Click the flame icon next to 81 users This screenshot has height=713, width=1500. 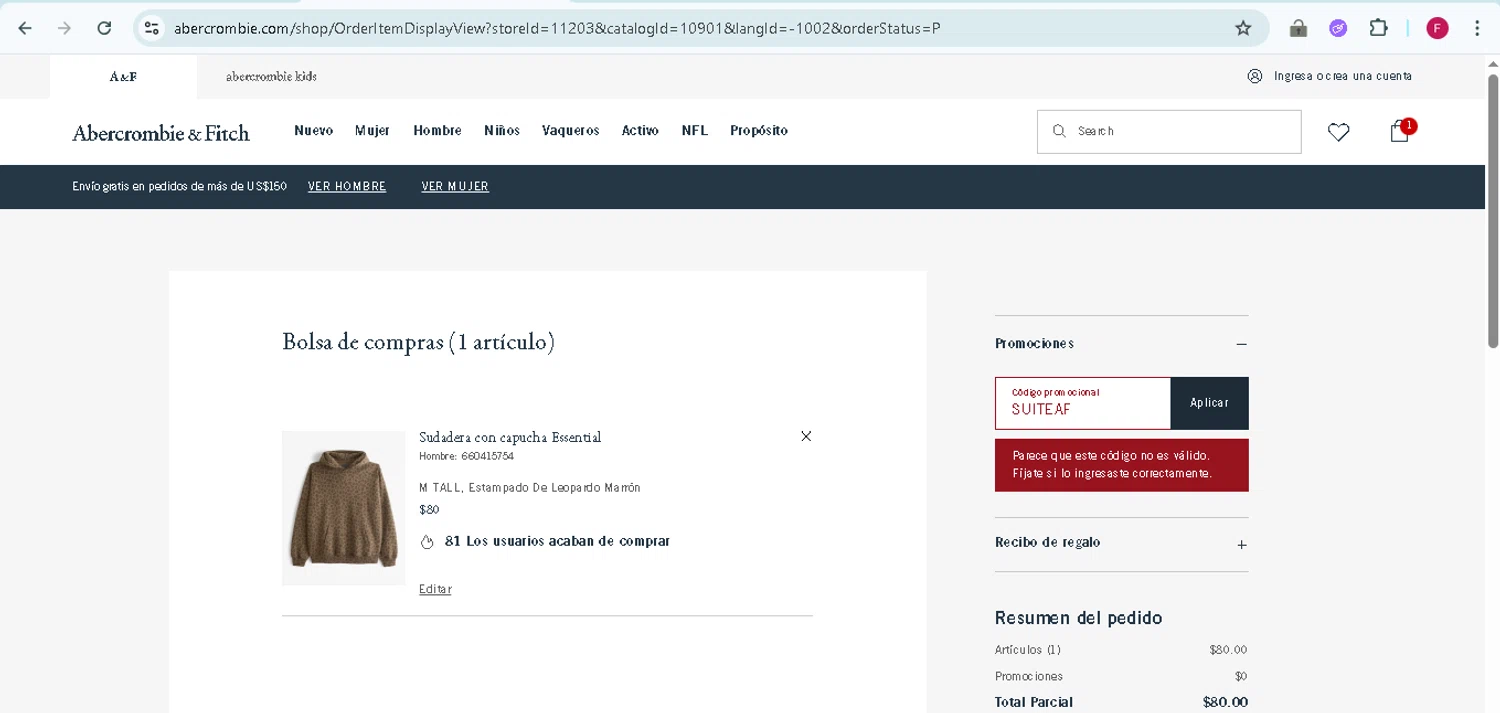pyautogui.click(x=427, y=542)
